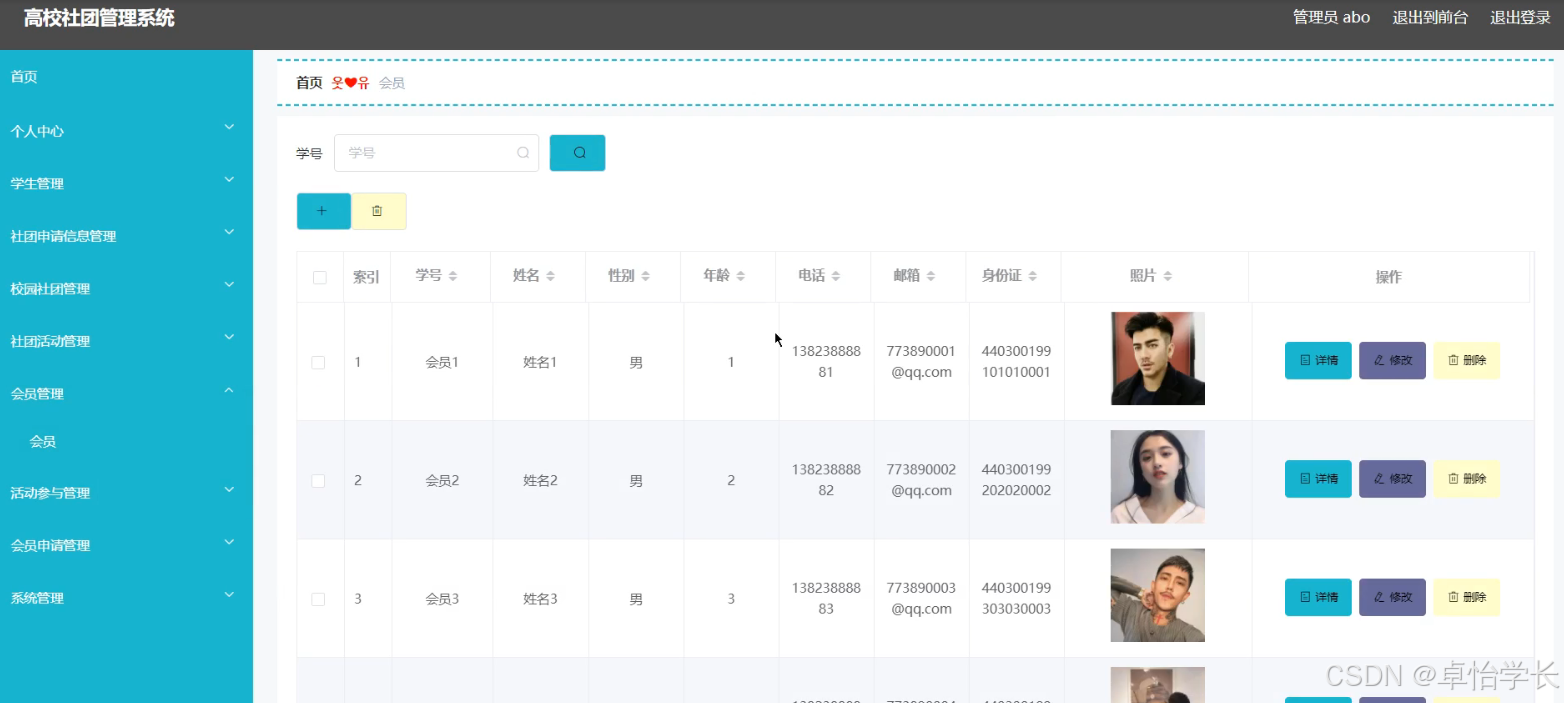Viewport: 1564px width, 703px height.
Task: Click the plus add-member button
Action: coord(323,211)
